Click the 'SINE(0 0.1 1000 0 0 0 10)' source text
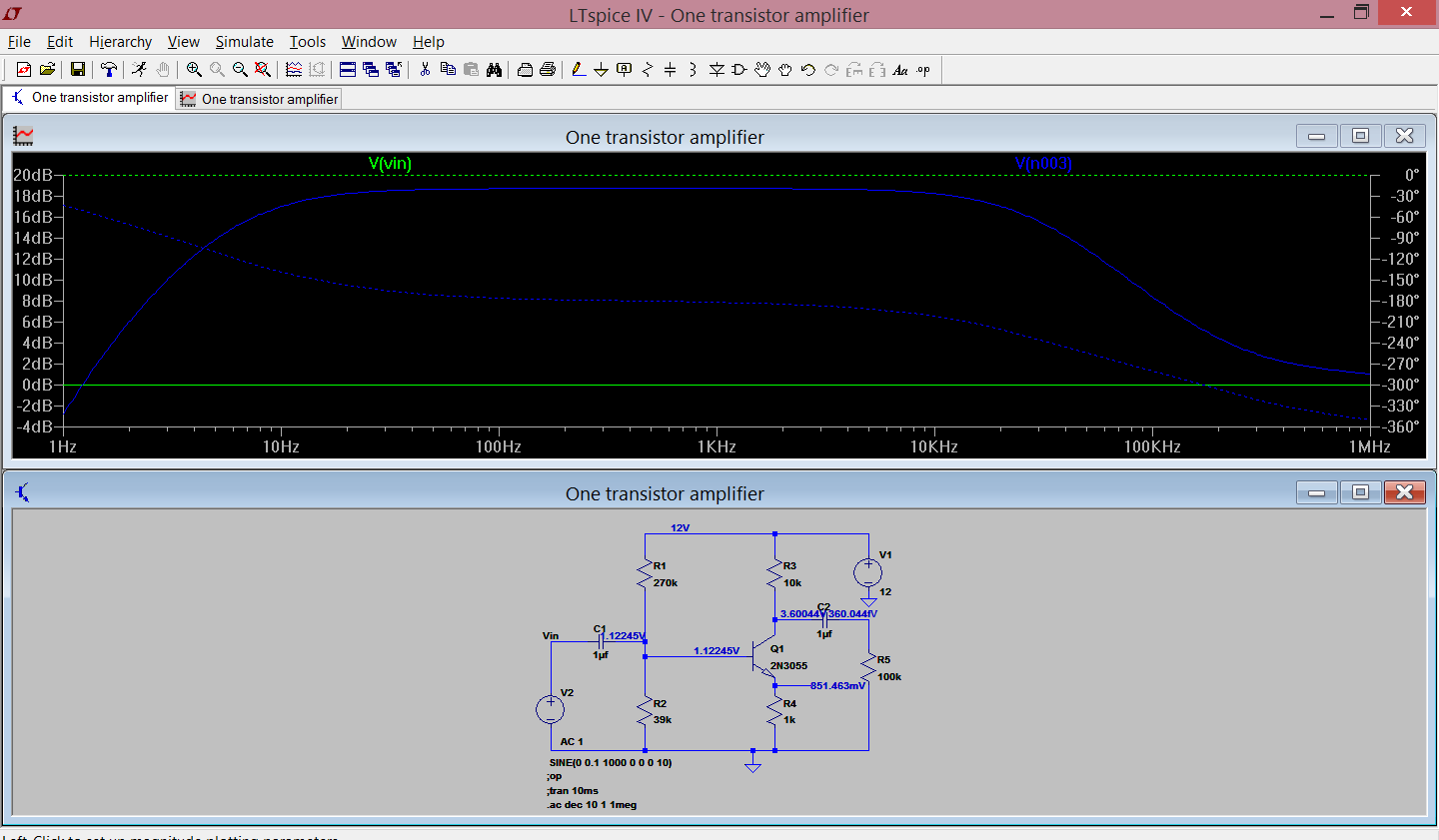Image resolution: width=1439 pixels, height=840 pixels. click(x=611, y=763)
